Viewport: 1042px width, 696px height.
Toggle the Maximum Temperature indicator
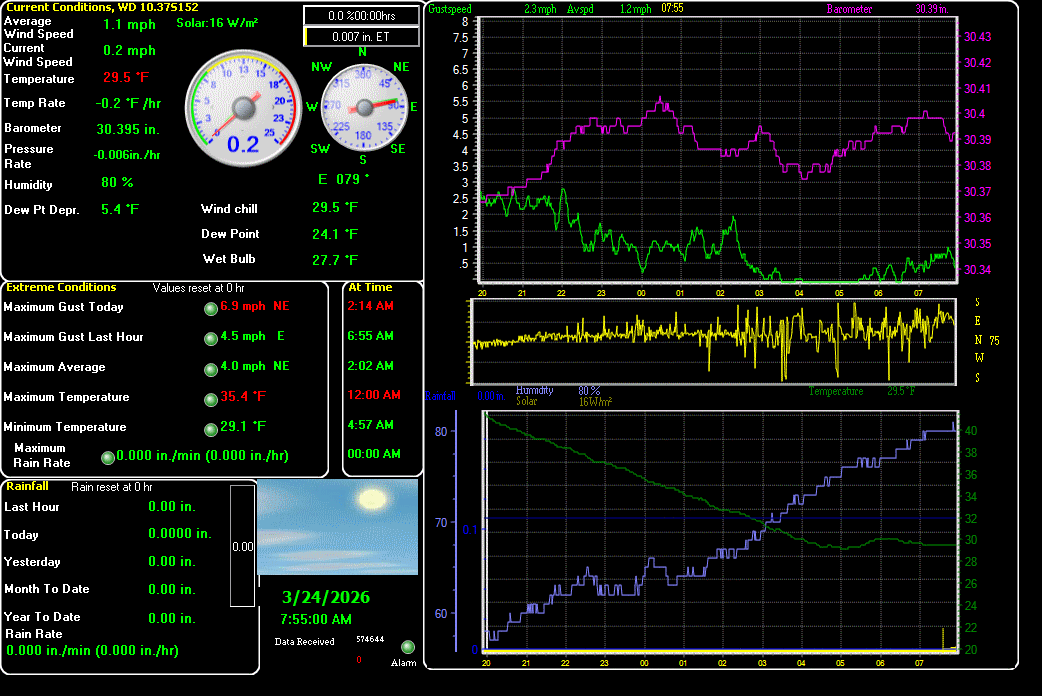[209, 400]
